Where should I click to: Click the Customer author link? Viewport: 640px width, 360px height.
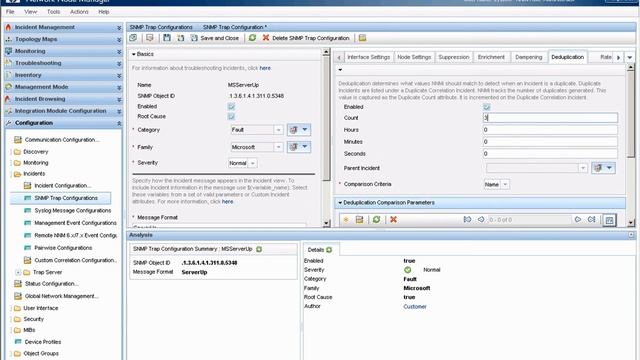tap(415, 307)
